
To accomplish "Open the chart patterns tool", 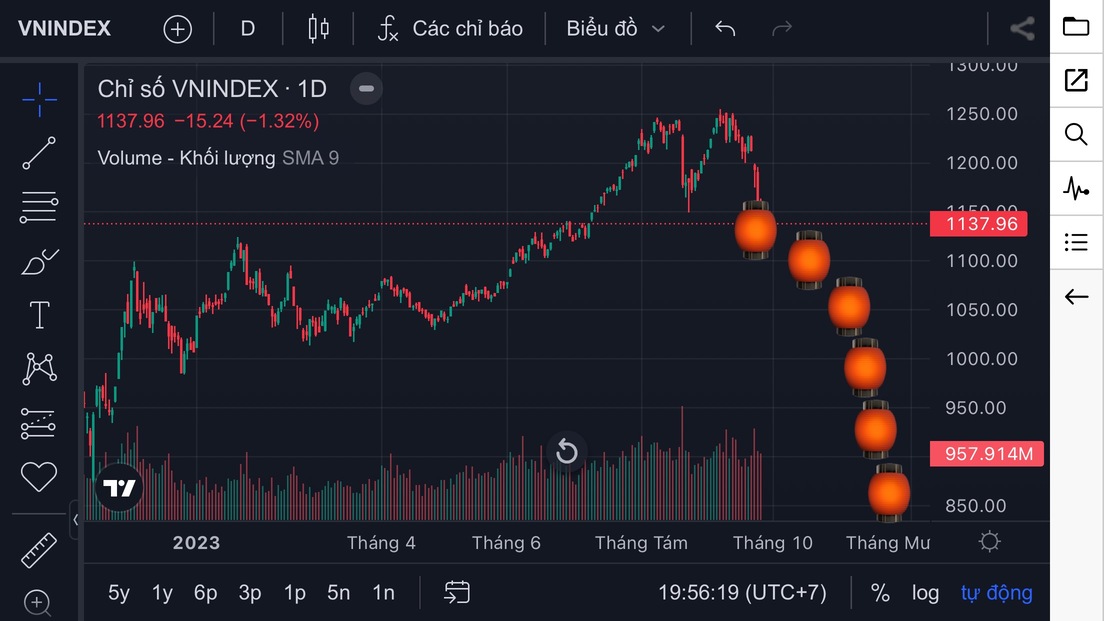I will (x=39, y=369).
